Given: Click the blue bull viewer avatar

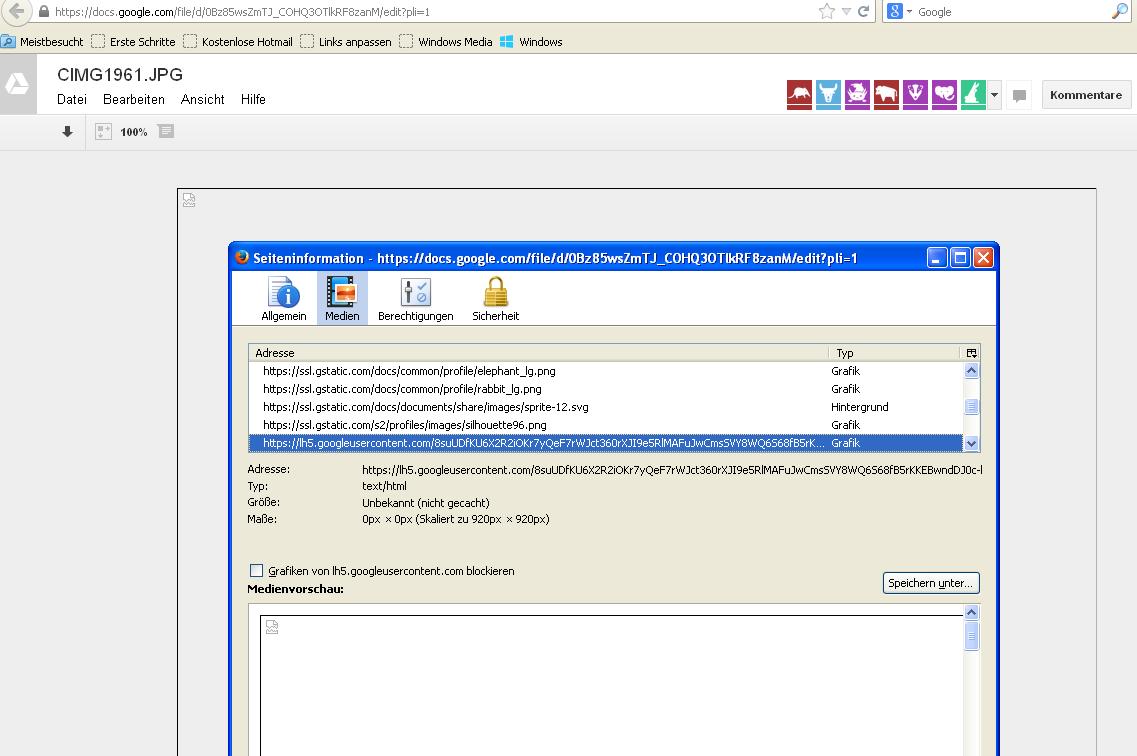Looking at the screenshot, I should tap(828, 95).
